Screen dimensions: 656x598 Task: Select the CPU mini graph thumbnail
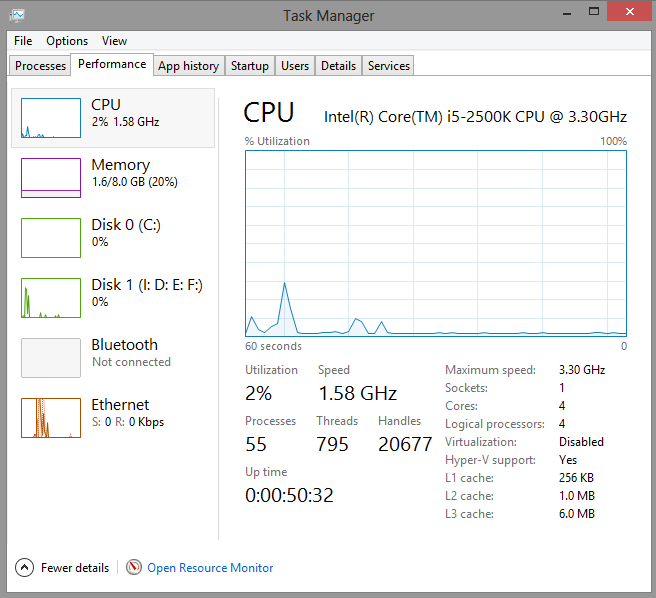coord(51,118)
